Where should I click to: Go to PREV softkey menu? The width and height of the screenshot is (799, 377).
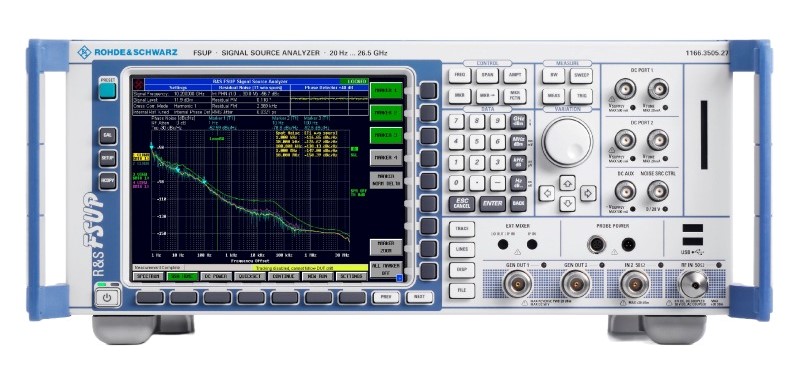pyautogui.click(x=386, y=298)
